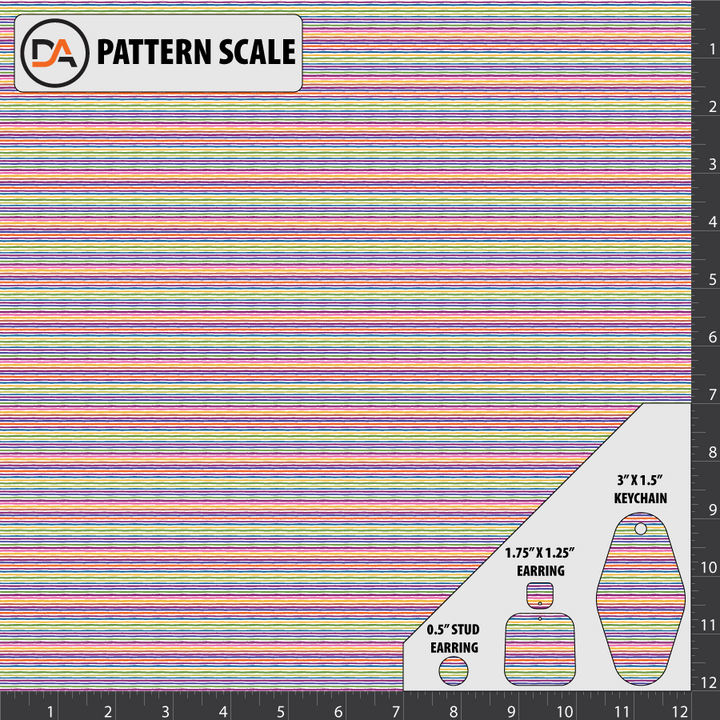Click the DA circular logo
This screenshot has height=720, width=720.
55,53
